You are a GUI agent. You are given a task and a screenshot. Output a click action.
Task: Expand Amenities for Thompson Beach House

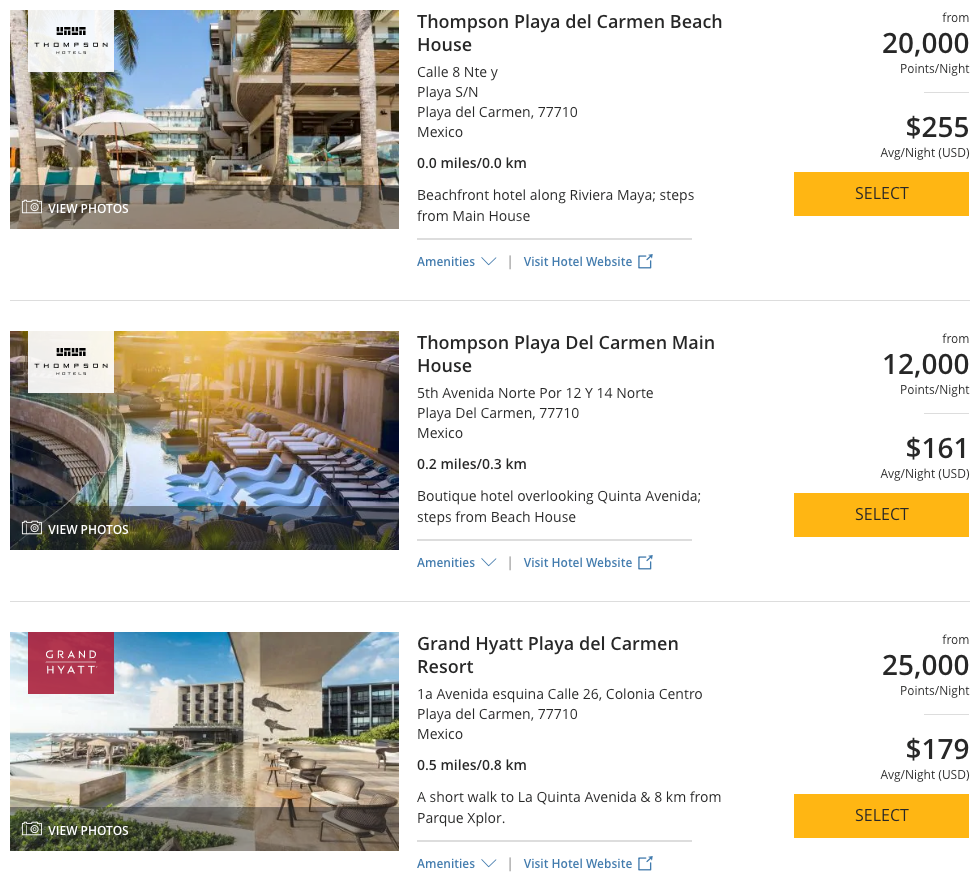click(456, 262)
